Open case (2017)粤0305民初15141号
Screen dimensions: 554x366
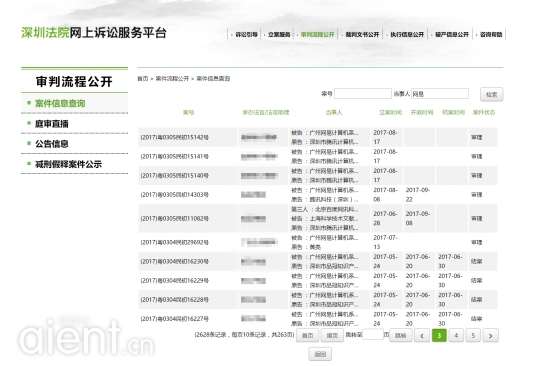(175, 156)
